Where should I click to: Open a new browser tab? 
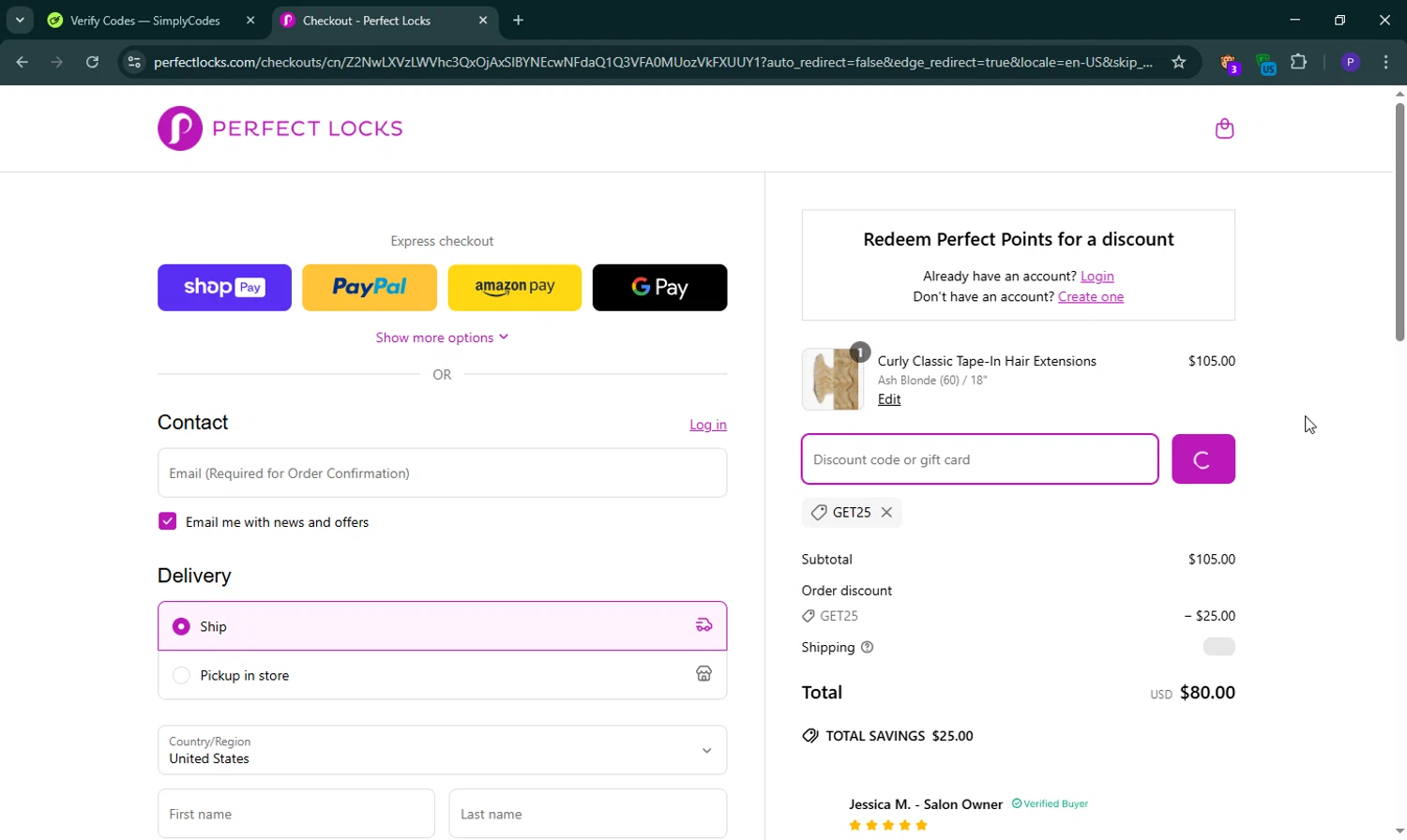[518, 20]
